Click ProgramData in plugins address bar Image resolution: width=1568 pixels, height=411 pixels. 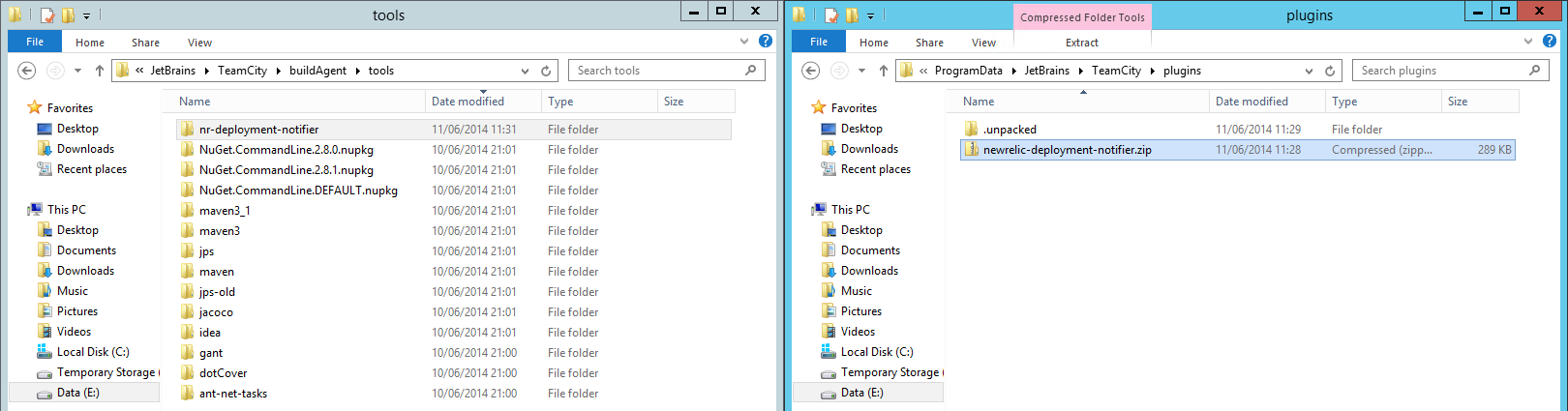coord(968,71)
